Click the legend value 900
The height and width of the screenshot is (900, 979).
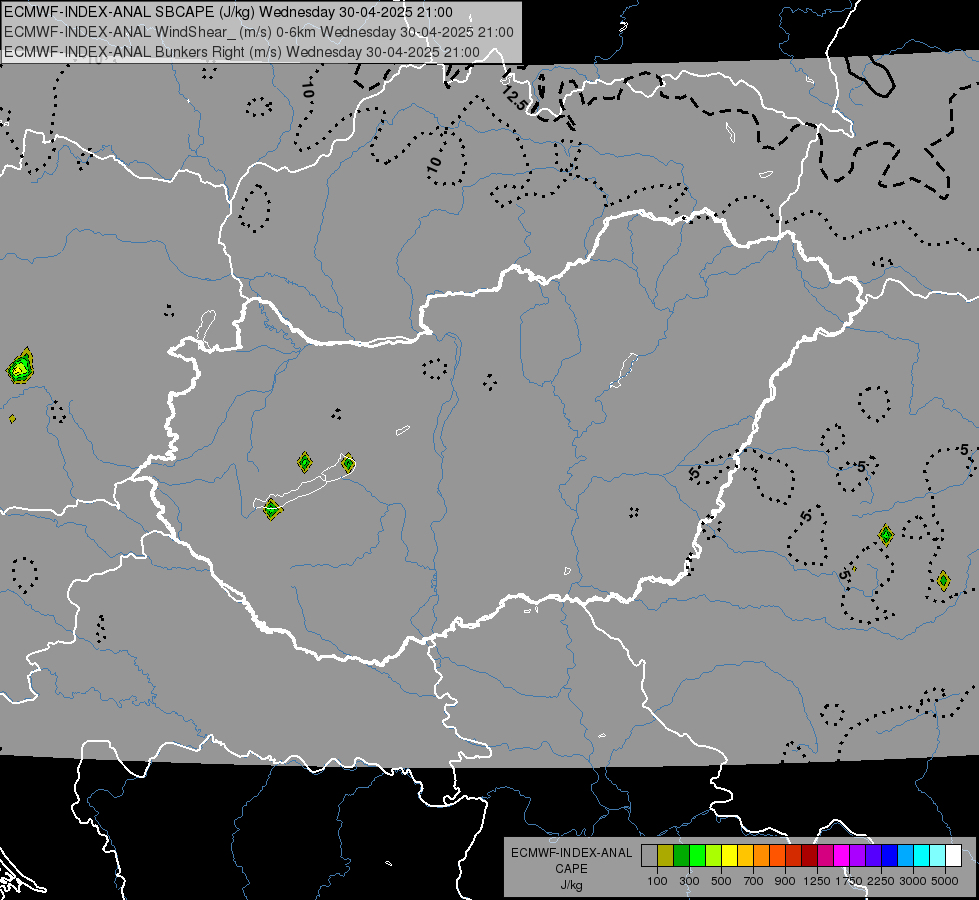coord(785,881)
